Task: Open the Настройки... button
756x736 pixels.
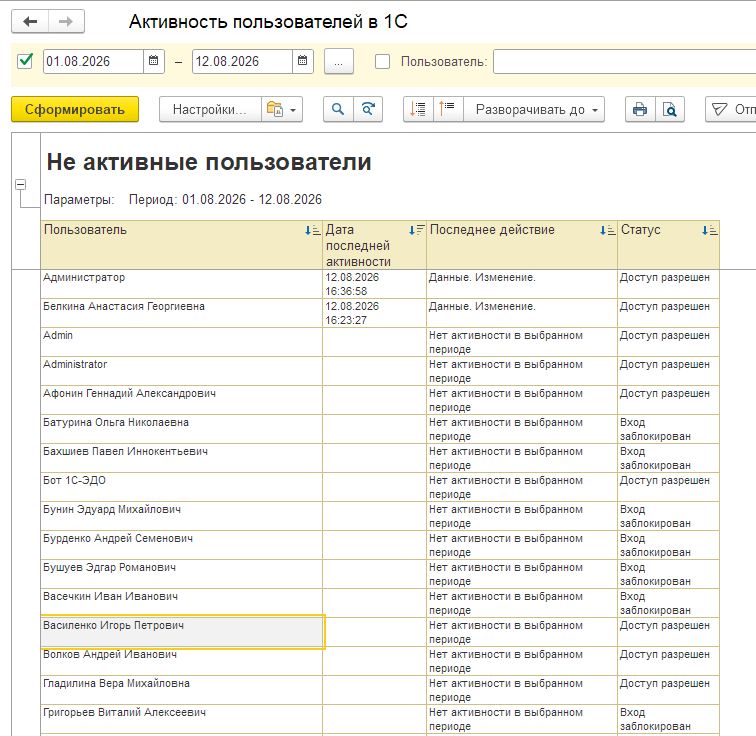Action: 210,109
